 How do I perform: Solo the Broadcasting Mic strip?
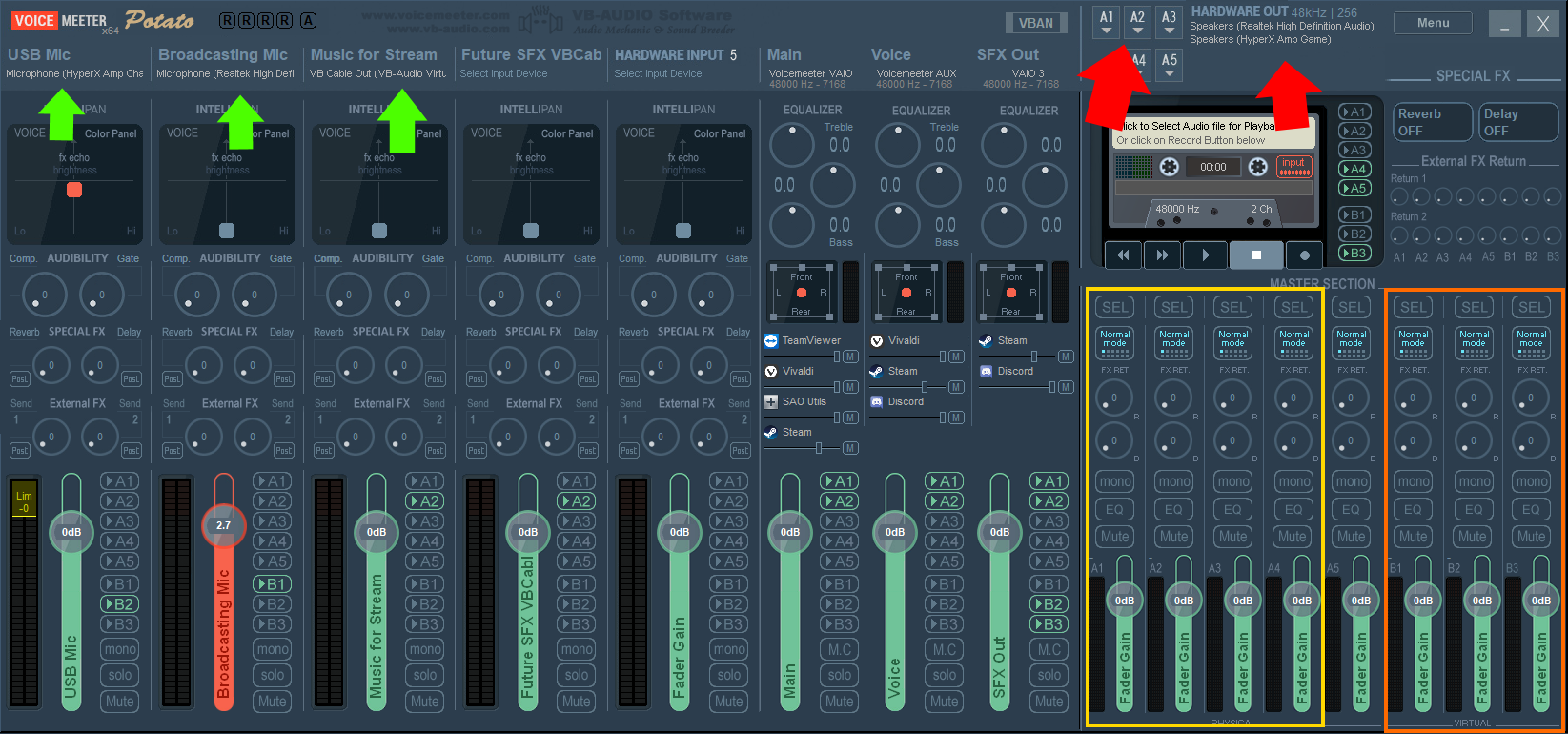[272, 675]
